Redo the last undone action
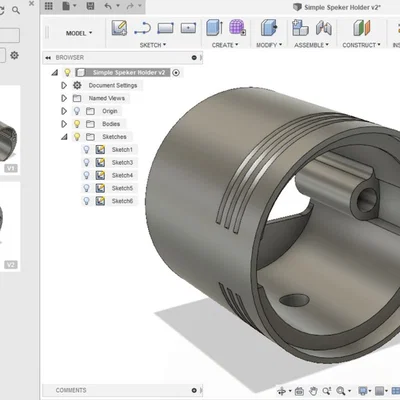Viewport: 400px width, 400px height. (x=130, y=6)
